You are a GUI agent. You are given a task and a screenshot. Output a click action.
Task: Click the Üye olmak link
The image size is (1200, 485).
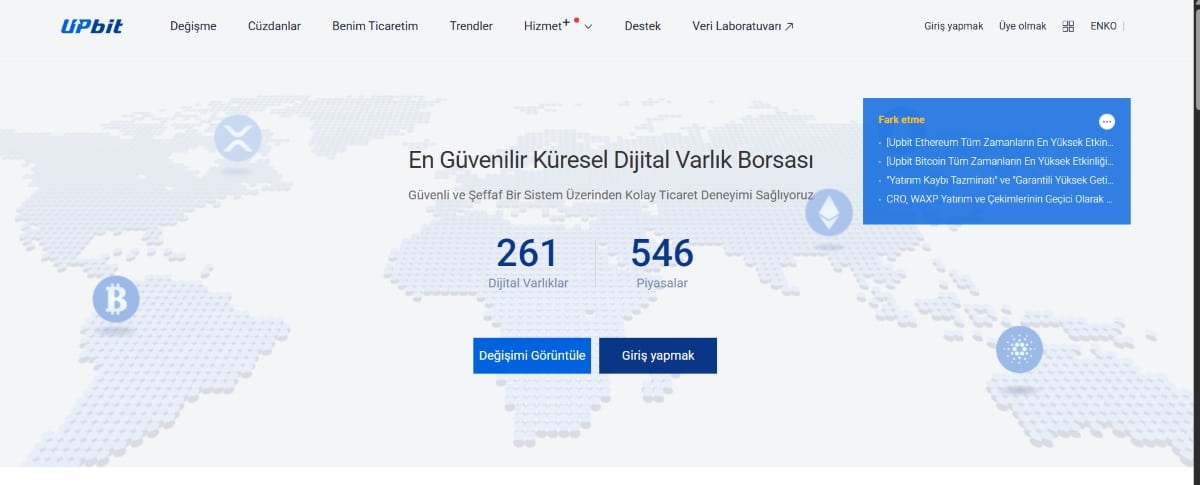click(x=1022, y=26)
